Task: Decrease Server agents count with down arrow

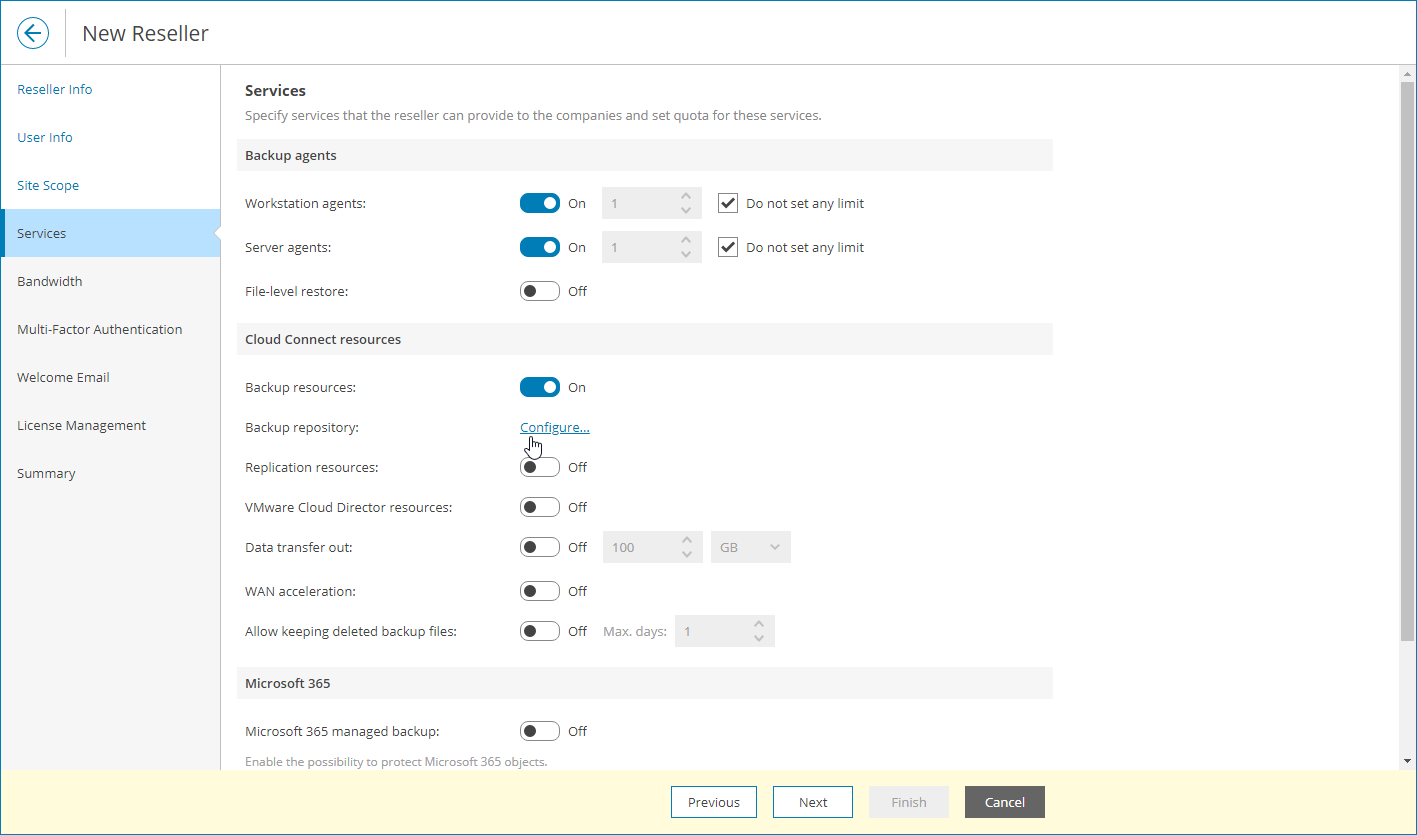Action: click(x=686, y=254)
